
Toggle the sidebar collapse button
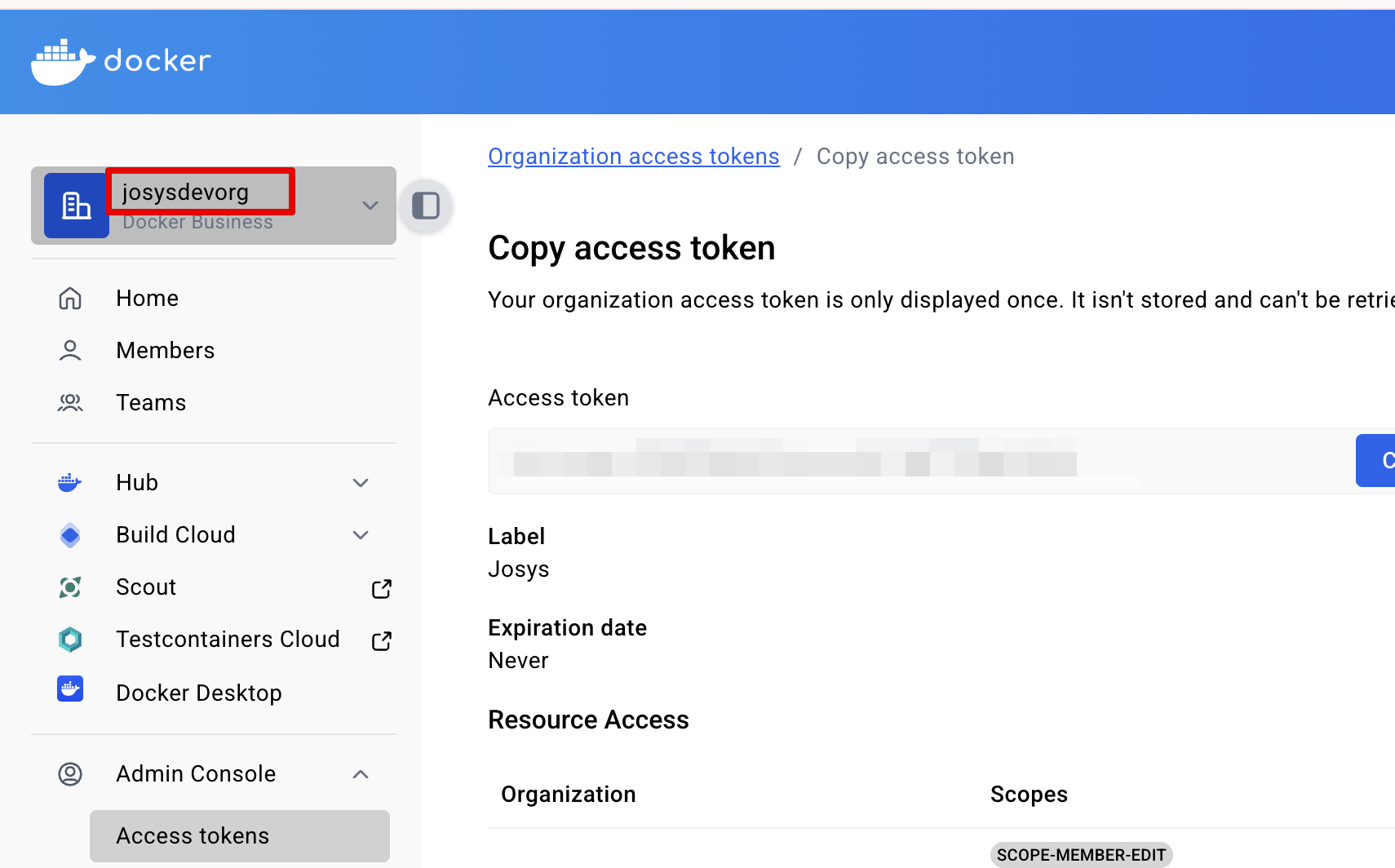(x=426, y=206)
